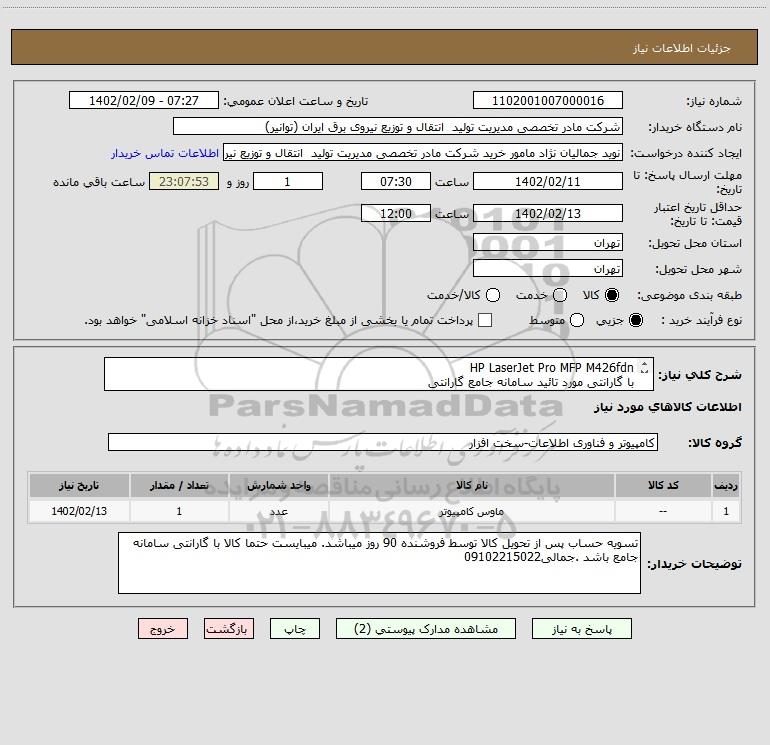Select the کالا radio button

pyautogui.click(x=612, y=295)
